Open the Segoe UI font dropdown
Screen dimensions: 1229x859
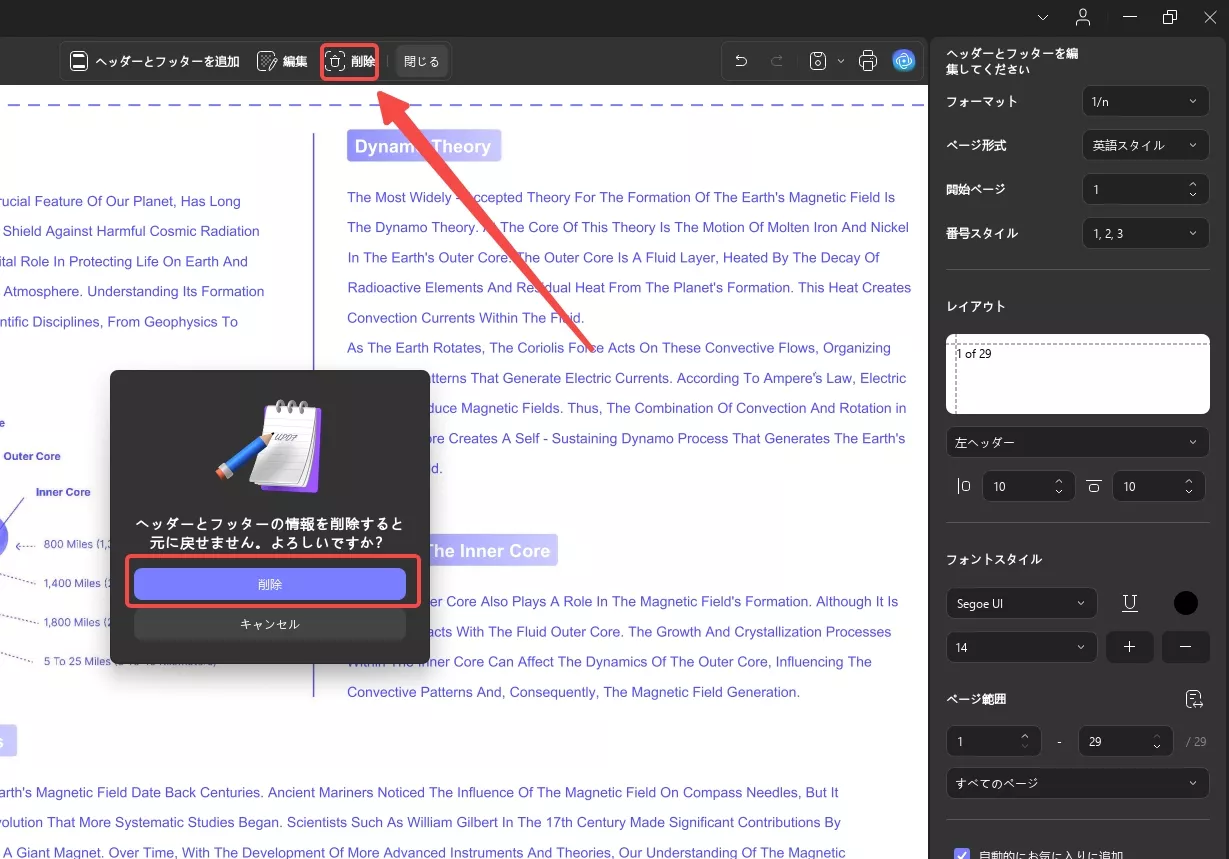click(1021, 603)
